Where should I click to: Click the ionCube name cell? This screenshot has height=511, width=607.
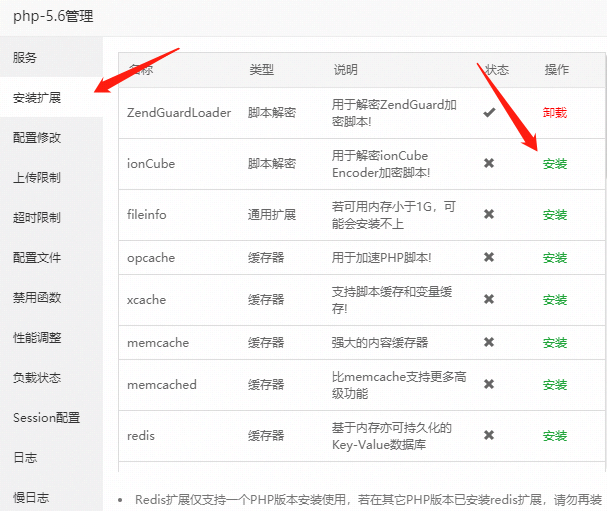(151, 164)
